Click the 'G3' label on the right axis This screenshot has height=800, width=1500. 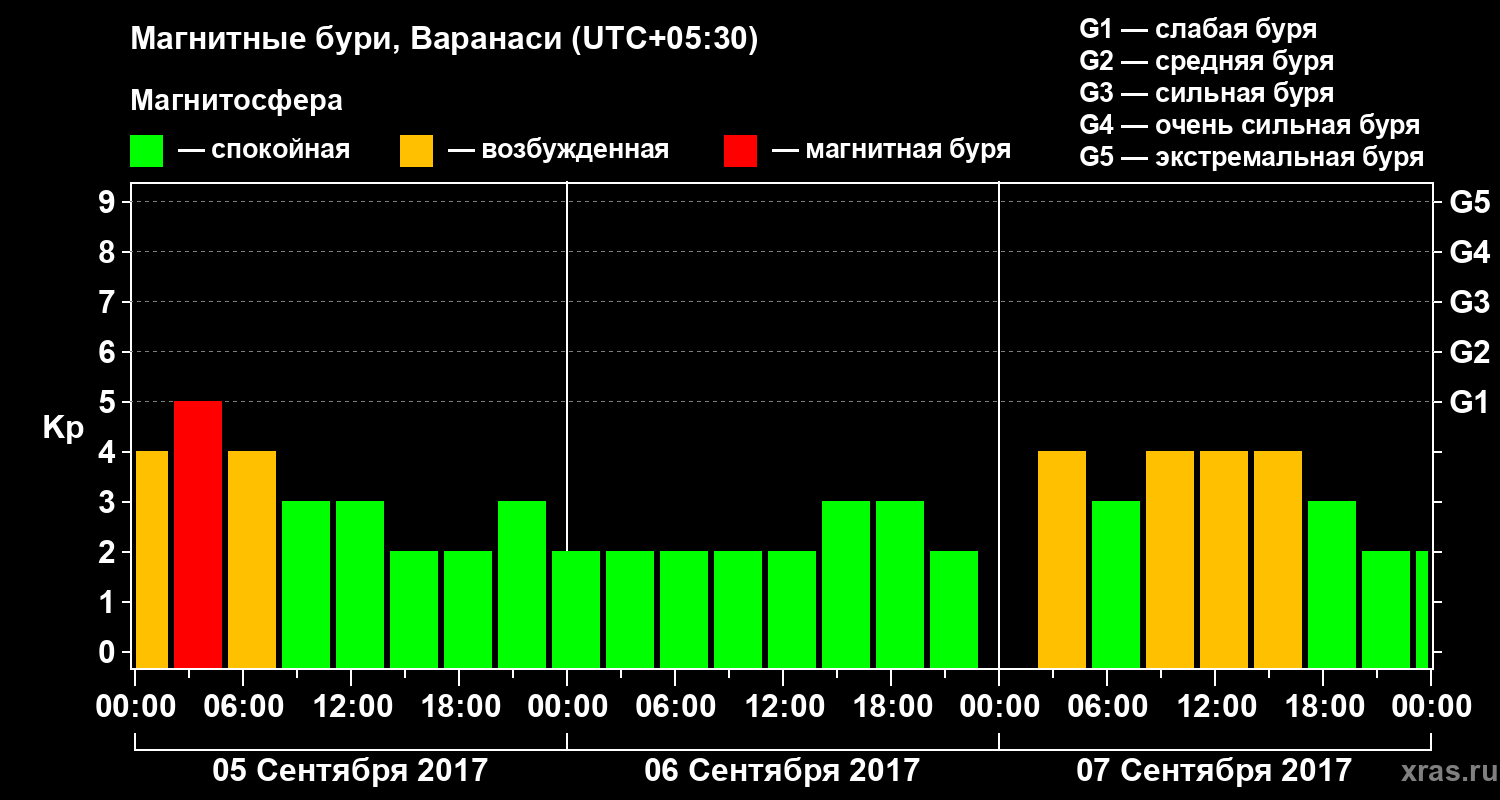[x=1469, y=302]
